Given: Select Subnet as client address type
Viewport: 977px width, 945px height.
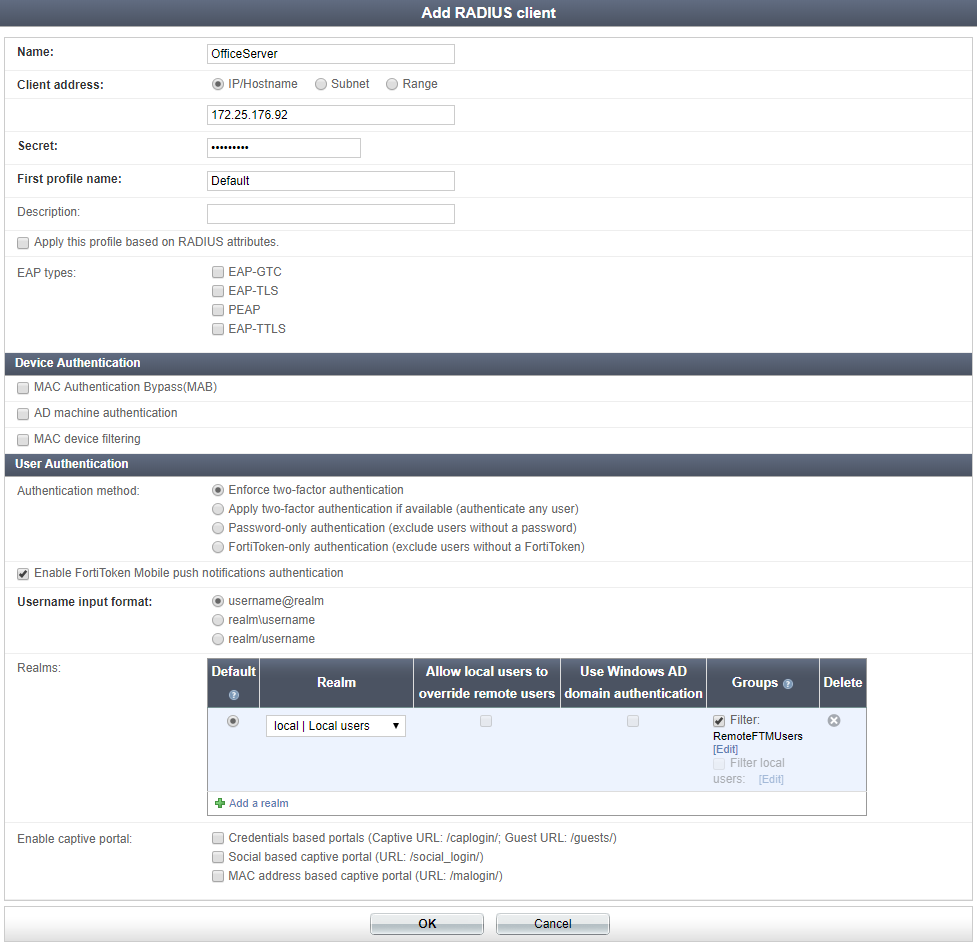Looking at the screenshot, I should (322, 84).
